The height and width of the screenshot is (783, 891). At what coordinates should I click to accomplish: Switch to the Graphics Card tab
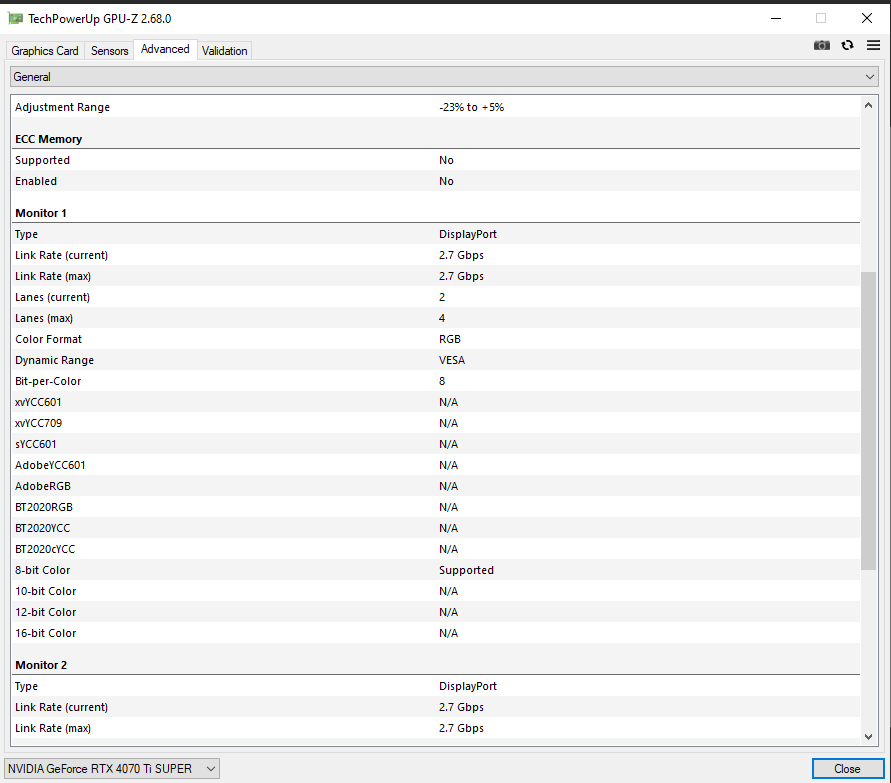point(45,51)
